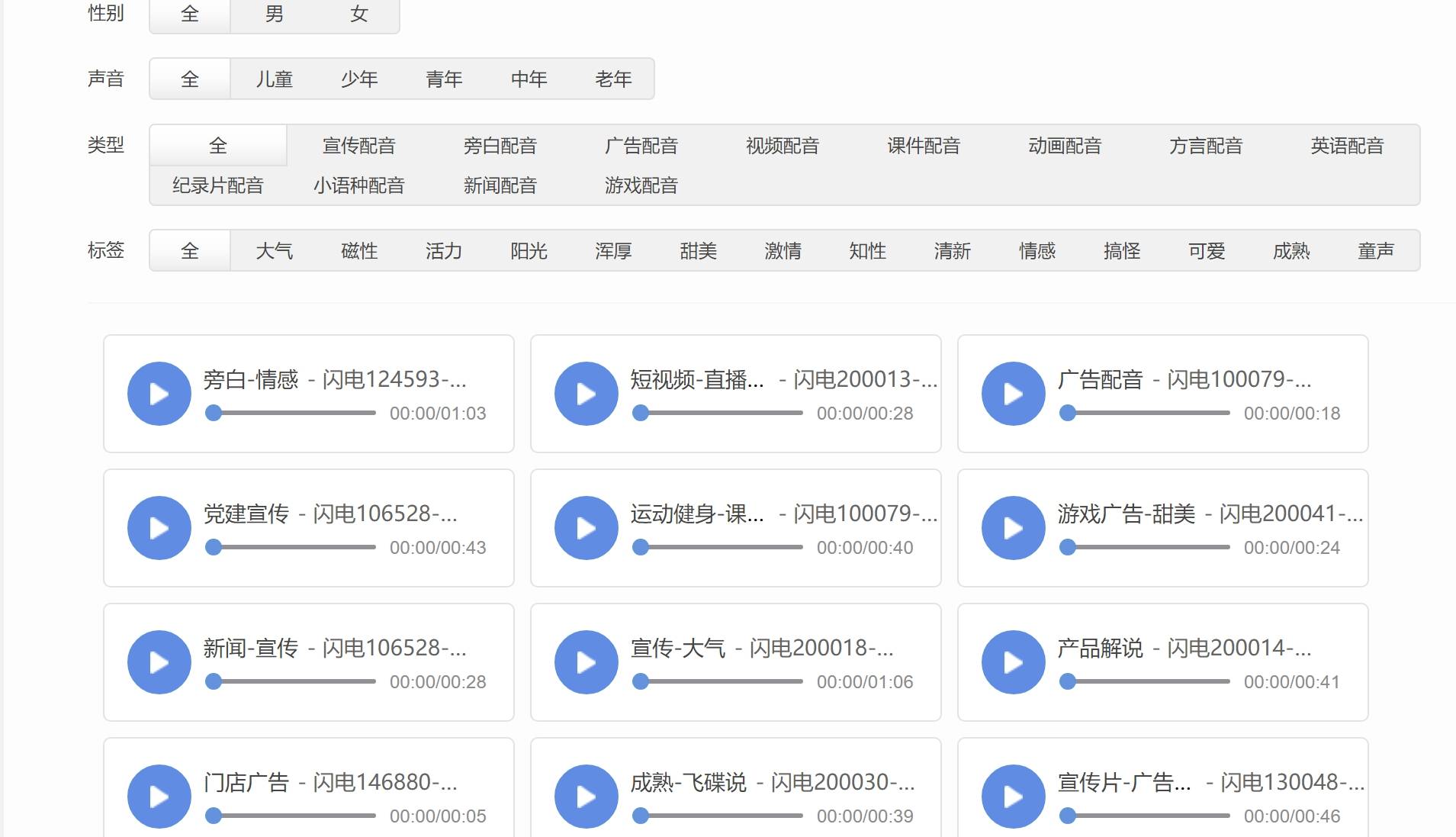Choose 游戏配音 type
The width and height of the screenshot is (1456, 837).
coord(641,185)
